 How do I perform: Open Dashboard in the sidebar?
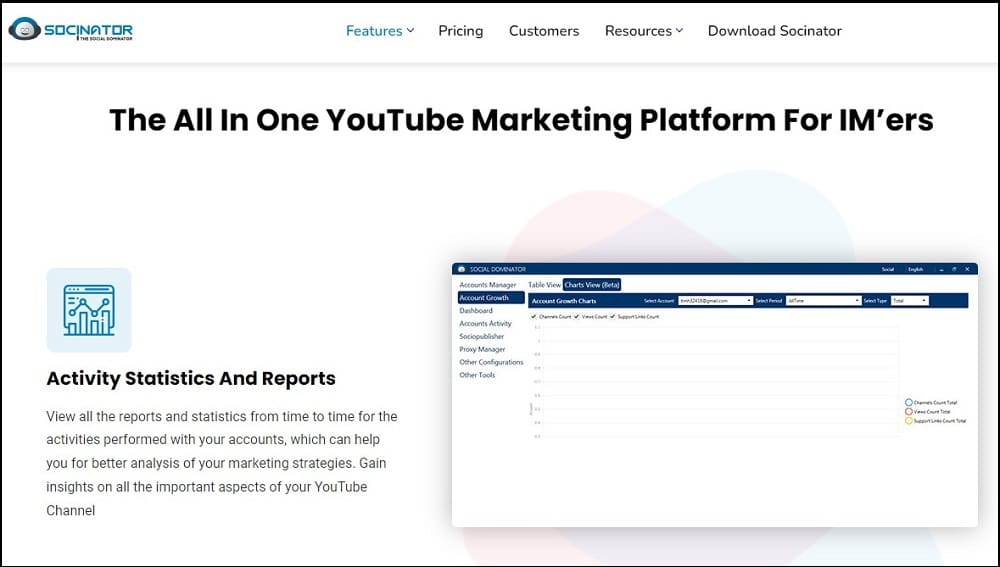(x=476, y=311)
